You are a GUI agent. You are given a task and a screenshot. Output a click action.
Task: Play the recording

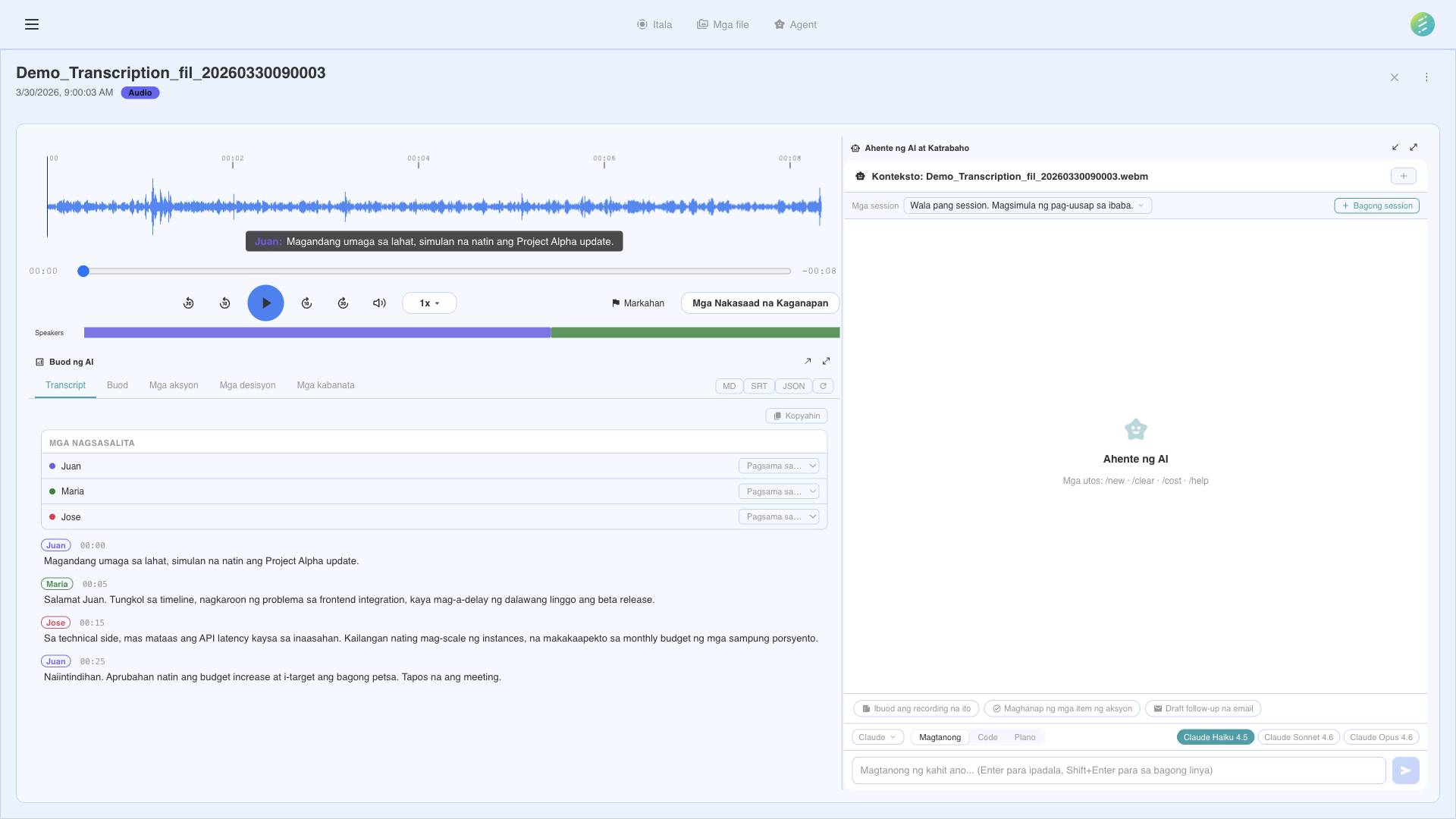point(265,303)
